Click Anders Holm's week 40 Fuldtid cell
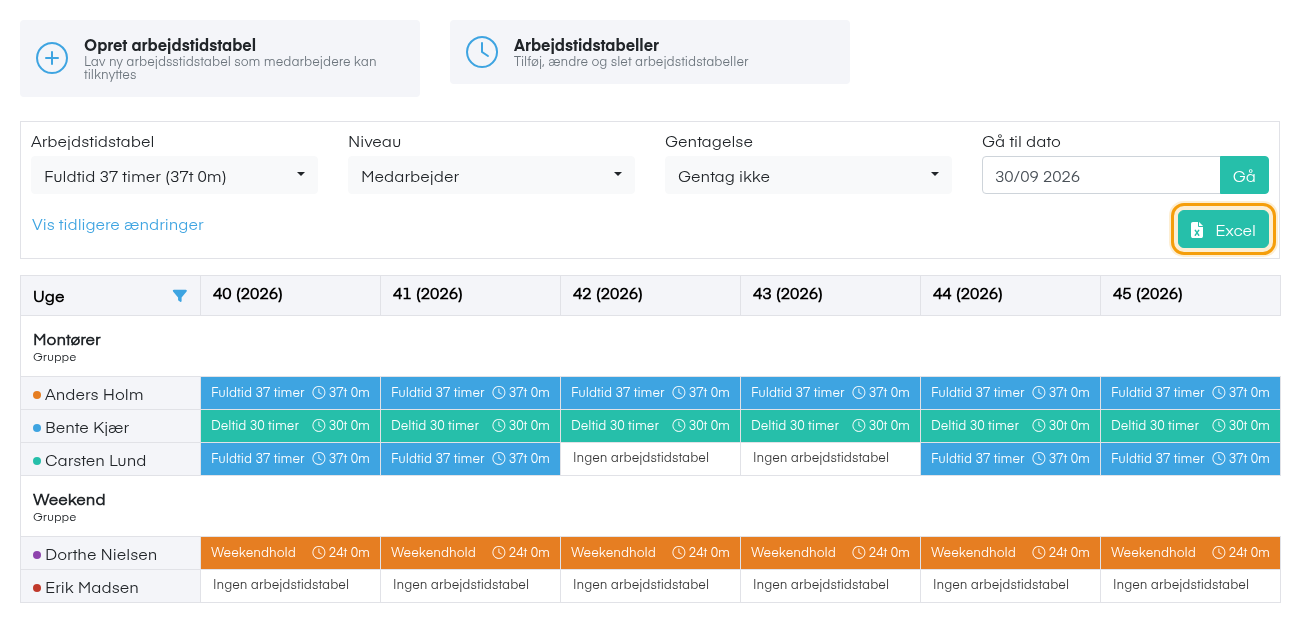Image resolution: width=1300 pixels, height=623 pixels. pos(290,393)
